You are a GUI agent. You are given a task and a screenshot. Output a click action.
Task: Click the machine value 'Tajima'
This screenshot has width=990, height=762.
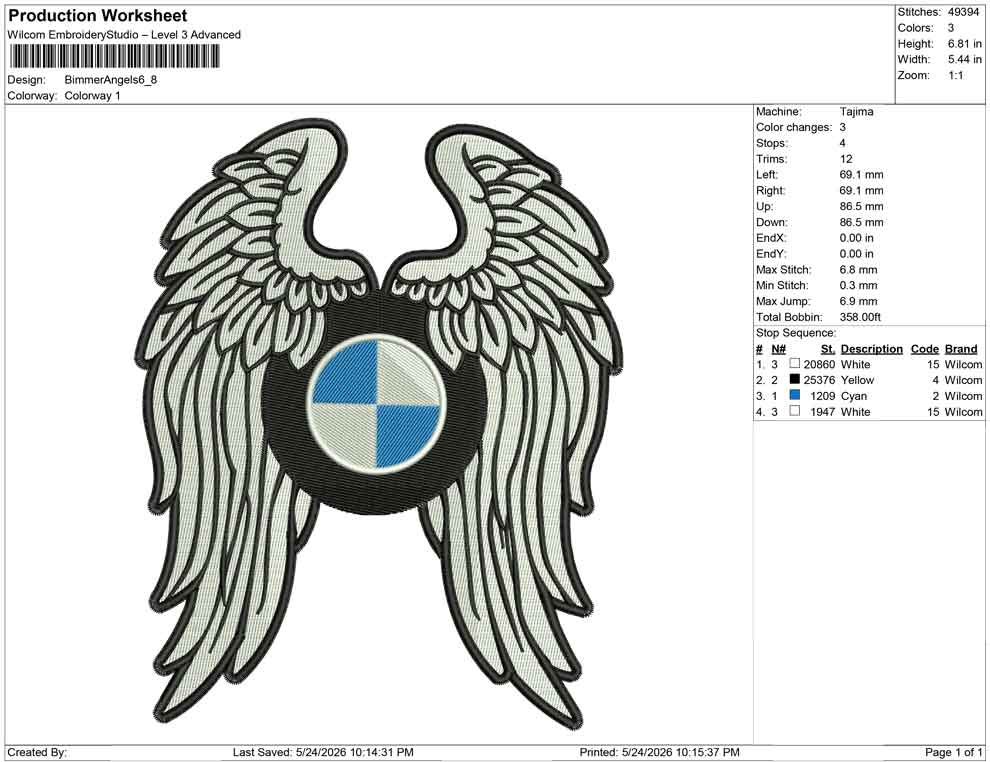click(x=856, y=112)
